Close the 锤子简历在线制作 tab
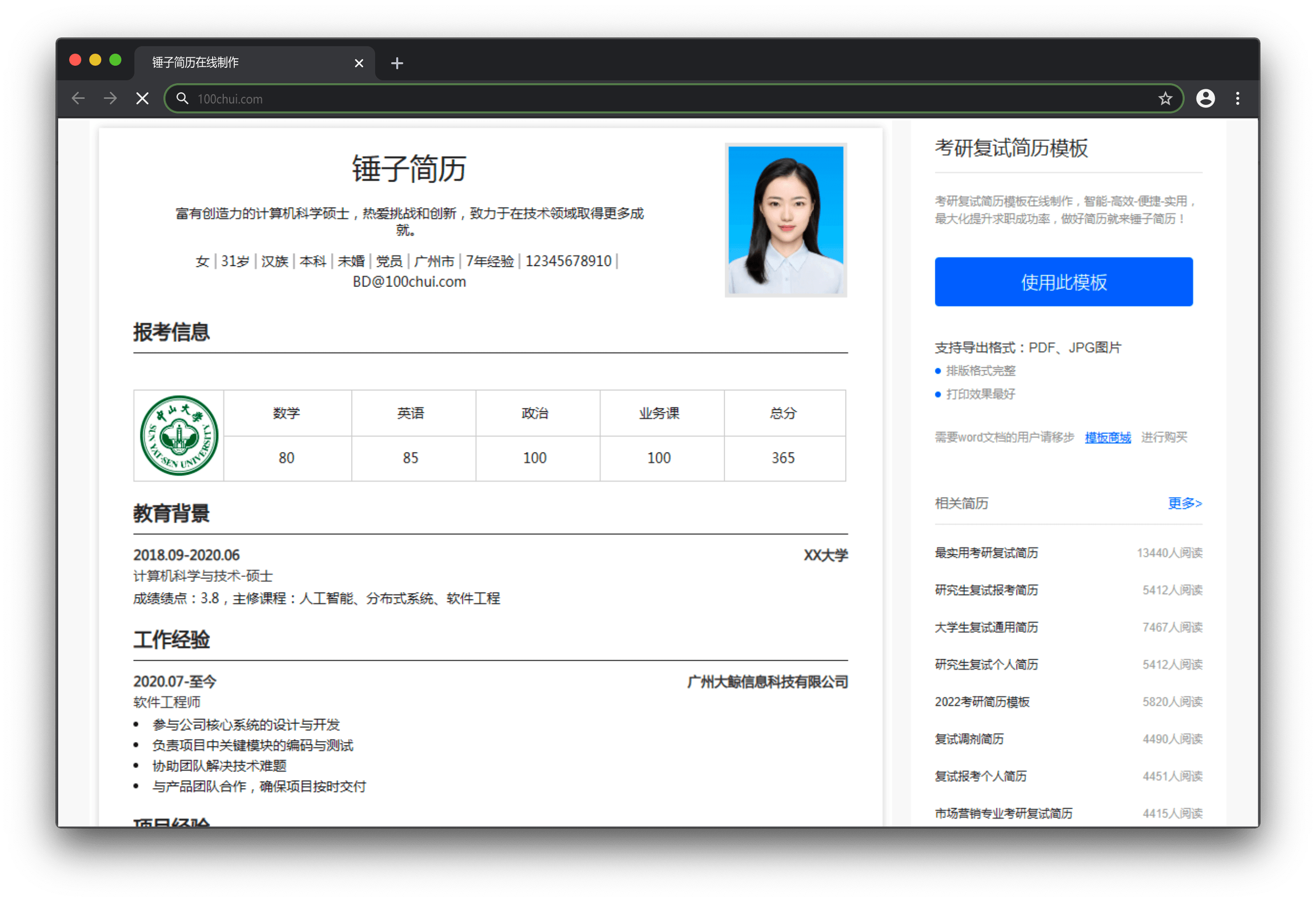Screen dimensions: 1316x902 [359, 63]
